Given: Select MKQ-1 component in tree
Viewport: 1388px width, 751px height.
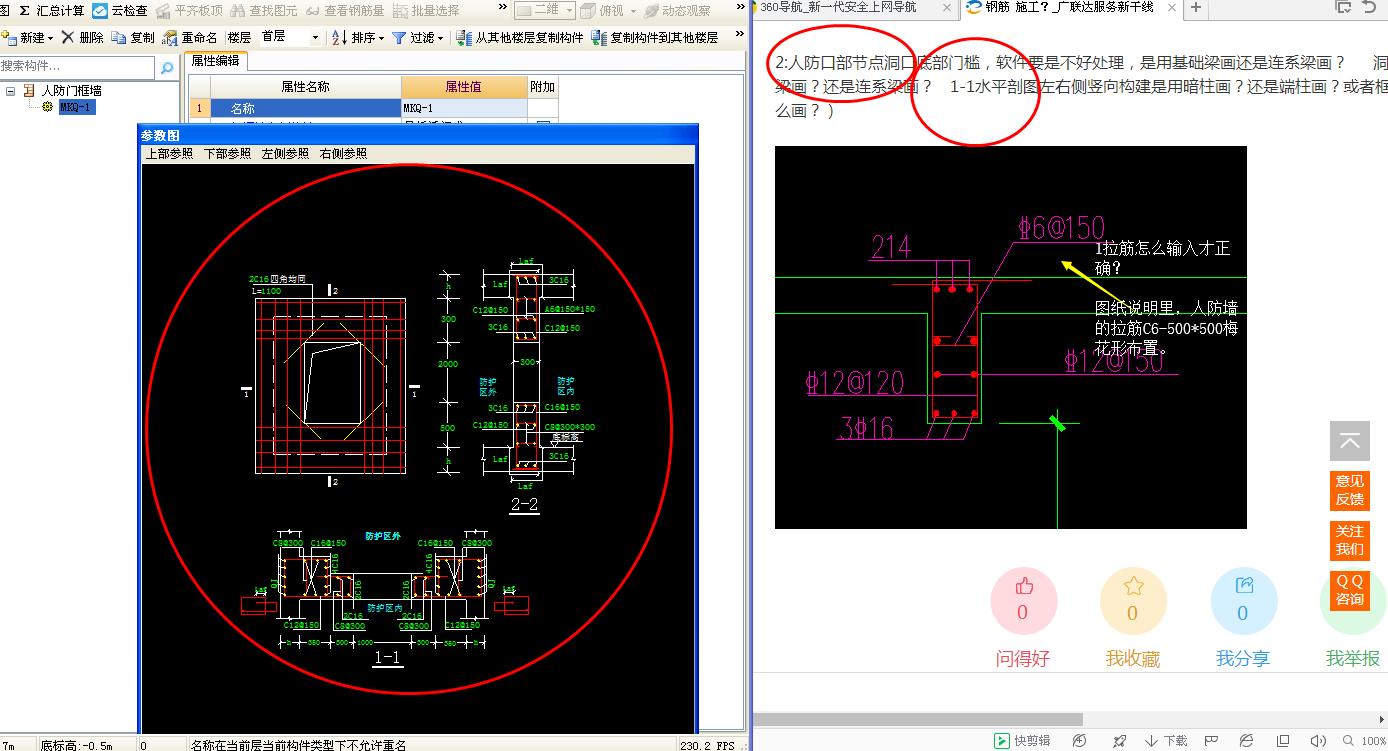Looking at the screenshot, I should 77,107.
